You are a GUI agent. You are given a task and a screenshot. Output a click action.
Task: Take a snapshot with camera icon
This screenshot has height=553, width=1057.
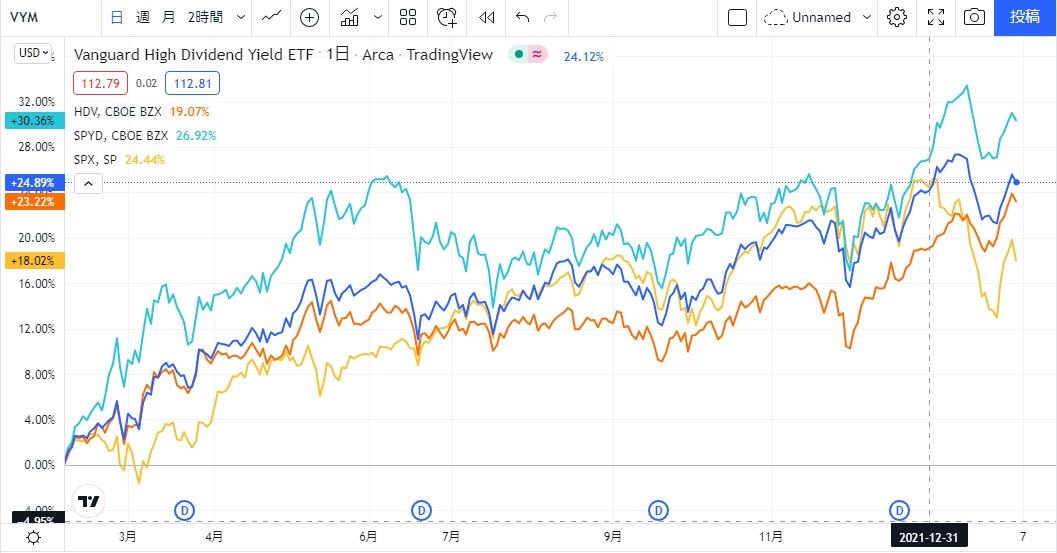tap(974, 18)
